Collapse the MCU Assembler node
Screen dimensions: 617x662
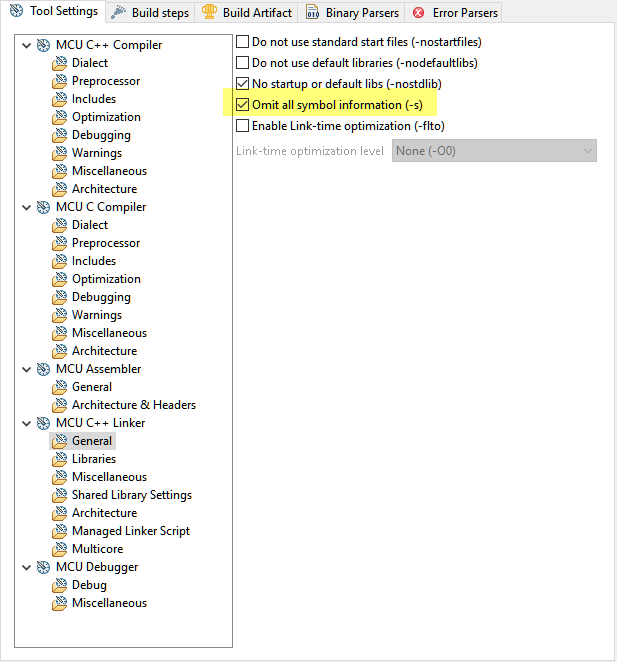pyautogui.click(x=27, y=369)
